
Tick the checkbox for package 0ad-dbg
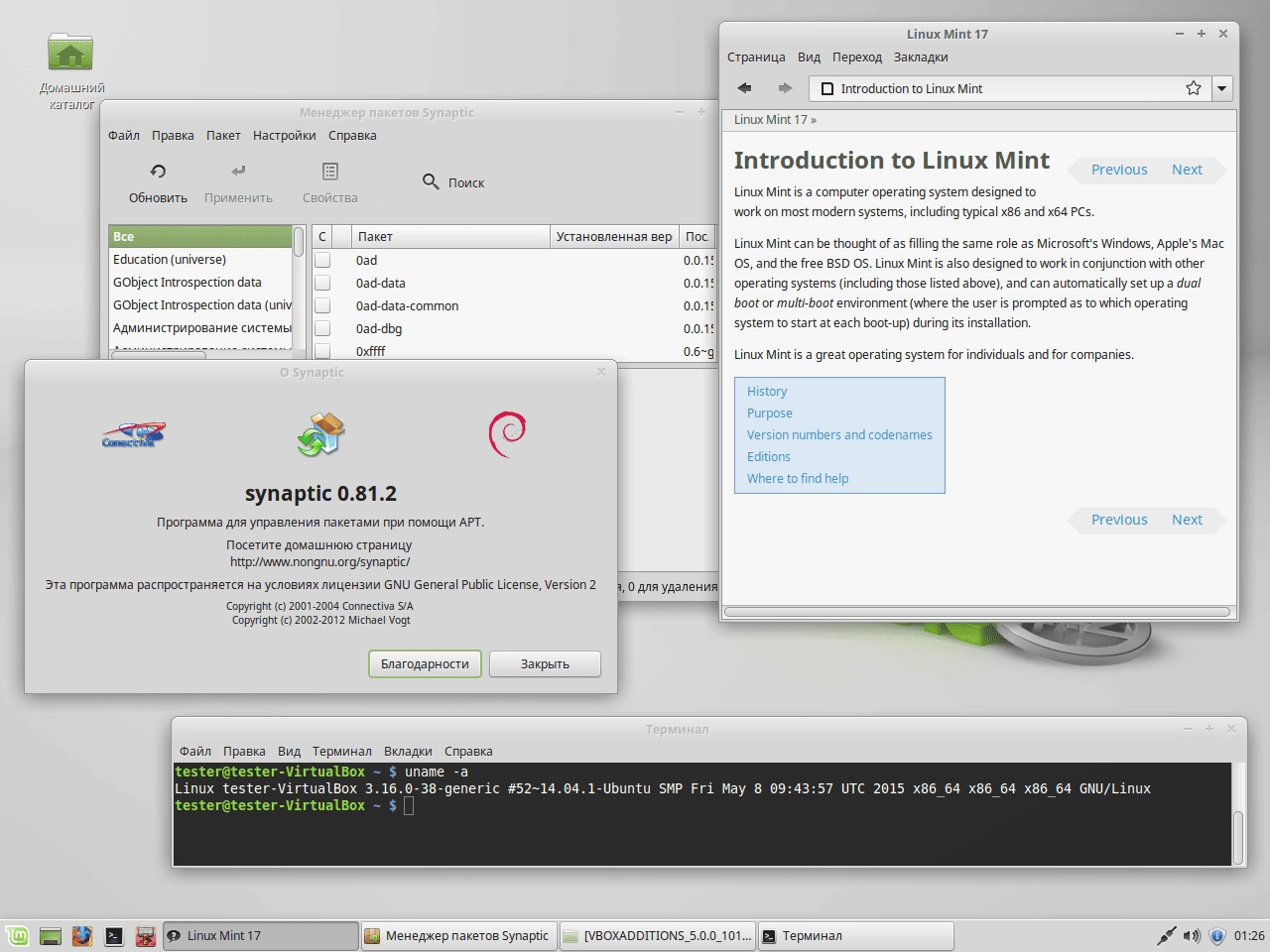coord(322,328)
